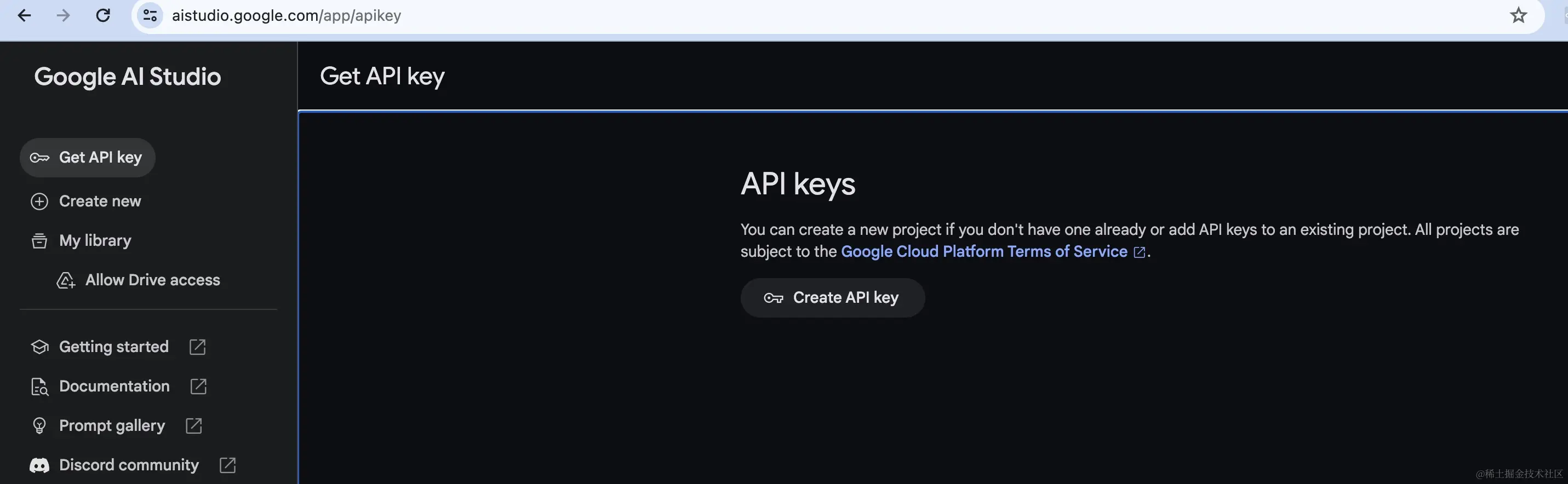Bookmark this page with the star icon
The height and width of the screenshot is (484, 1568).
(x=1518, y=15)
